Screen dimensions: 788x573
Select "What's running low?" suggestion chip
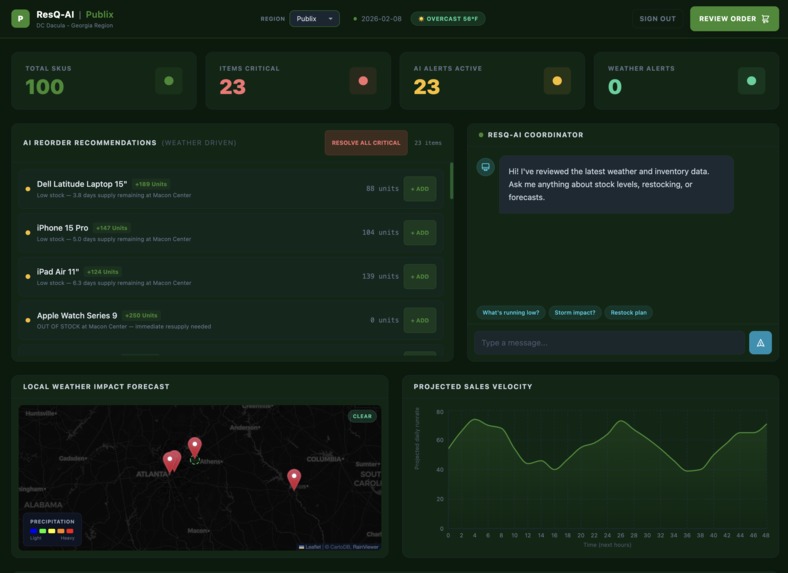click(511, 313)
